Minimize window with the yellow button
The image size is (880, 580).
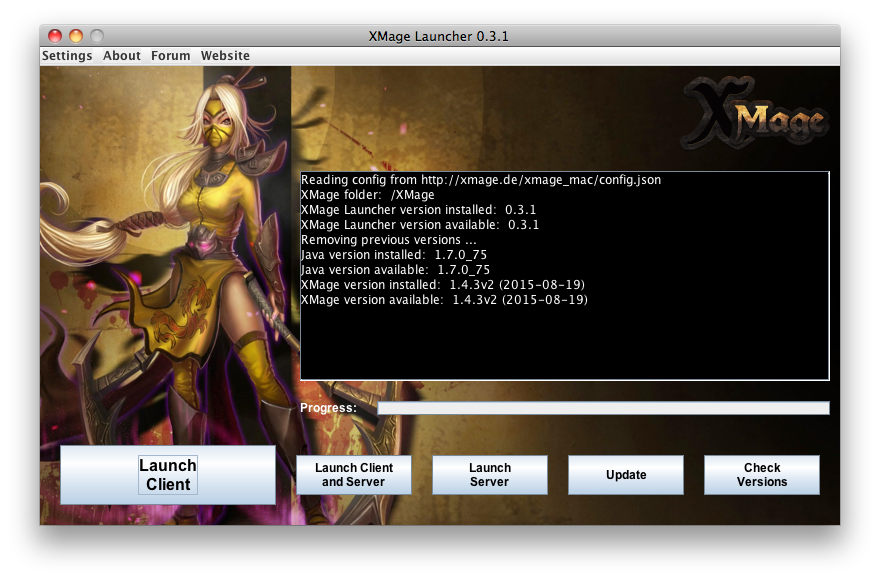pyautogui.click(x=76, y=36)
